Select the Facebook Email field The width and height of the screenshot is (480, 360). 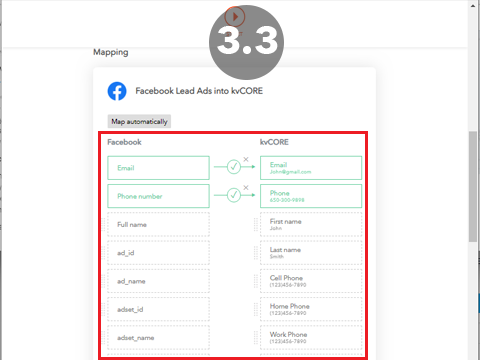click(158, 168)
